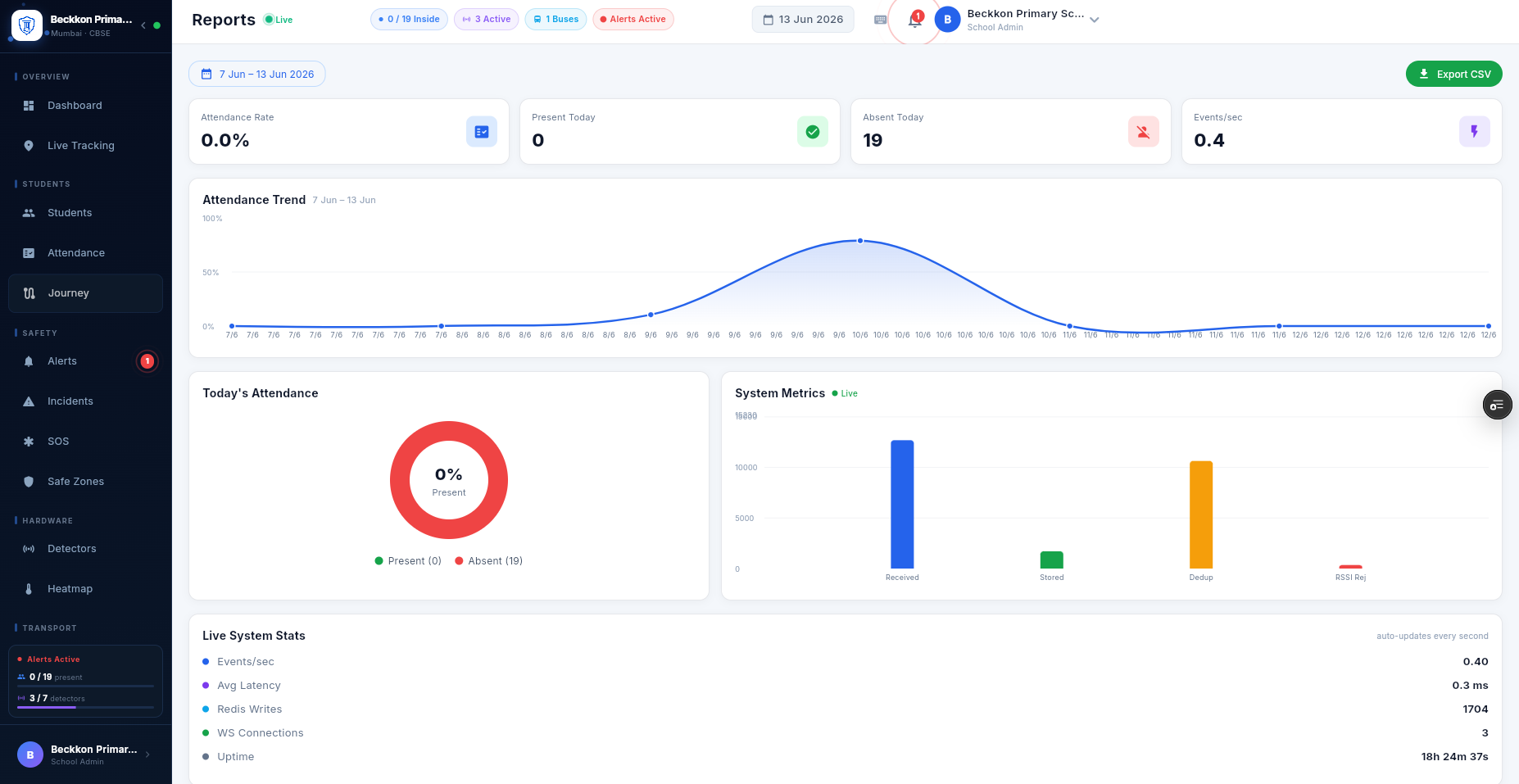
Task: Toggle the Present (0) legend item
Action: click(x=408, y=561)
